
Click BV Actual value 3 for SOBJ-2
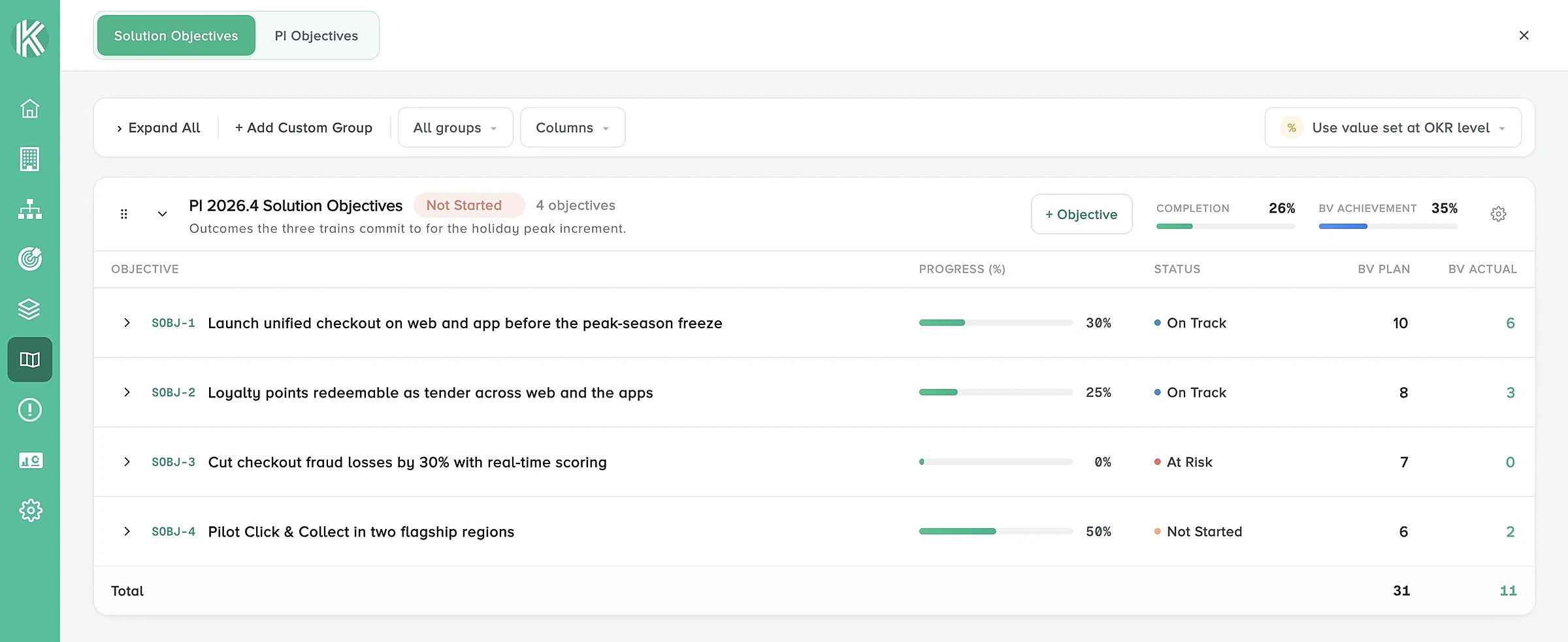(x=1511, y=392)
